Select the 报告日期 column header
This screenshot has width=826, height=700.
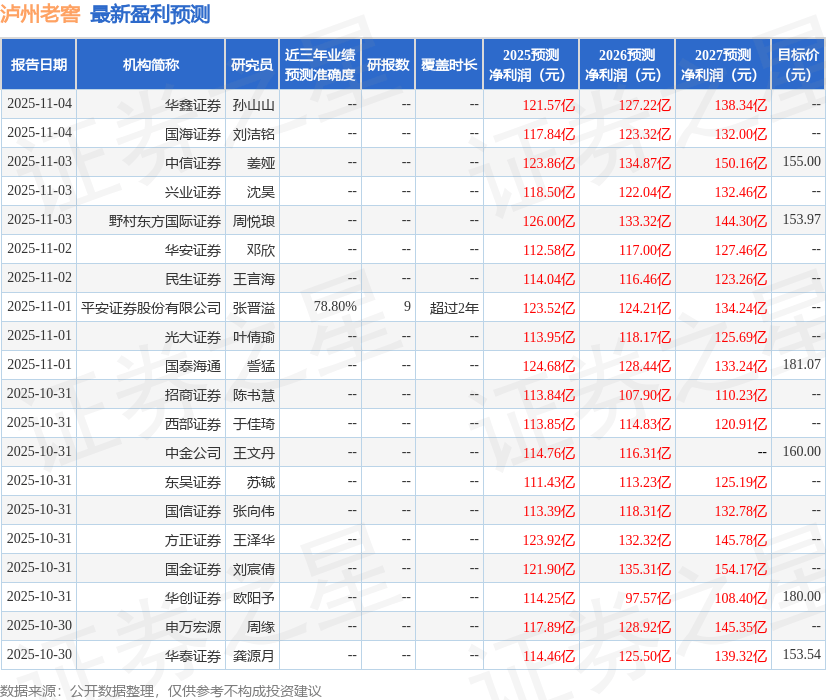click(41, 63)
